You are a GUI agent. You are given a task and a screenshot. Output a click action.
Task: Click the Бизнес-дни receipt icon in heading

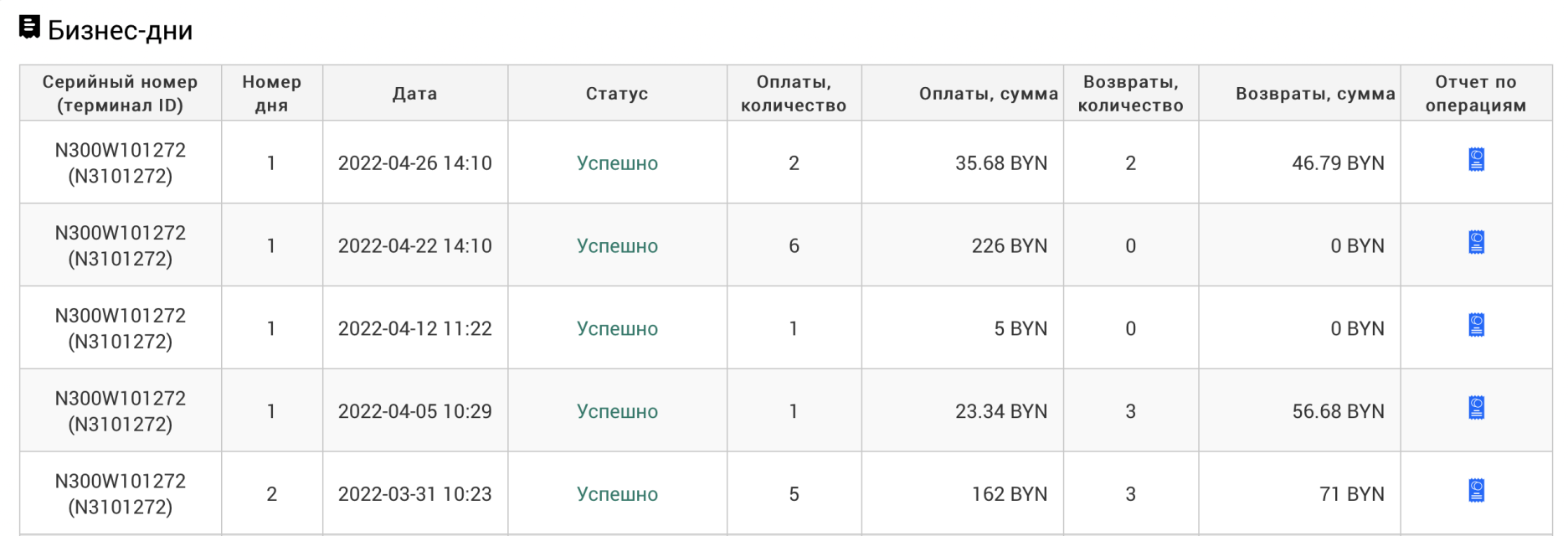coord(29,28)
